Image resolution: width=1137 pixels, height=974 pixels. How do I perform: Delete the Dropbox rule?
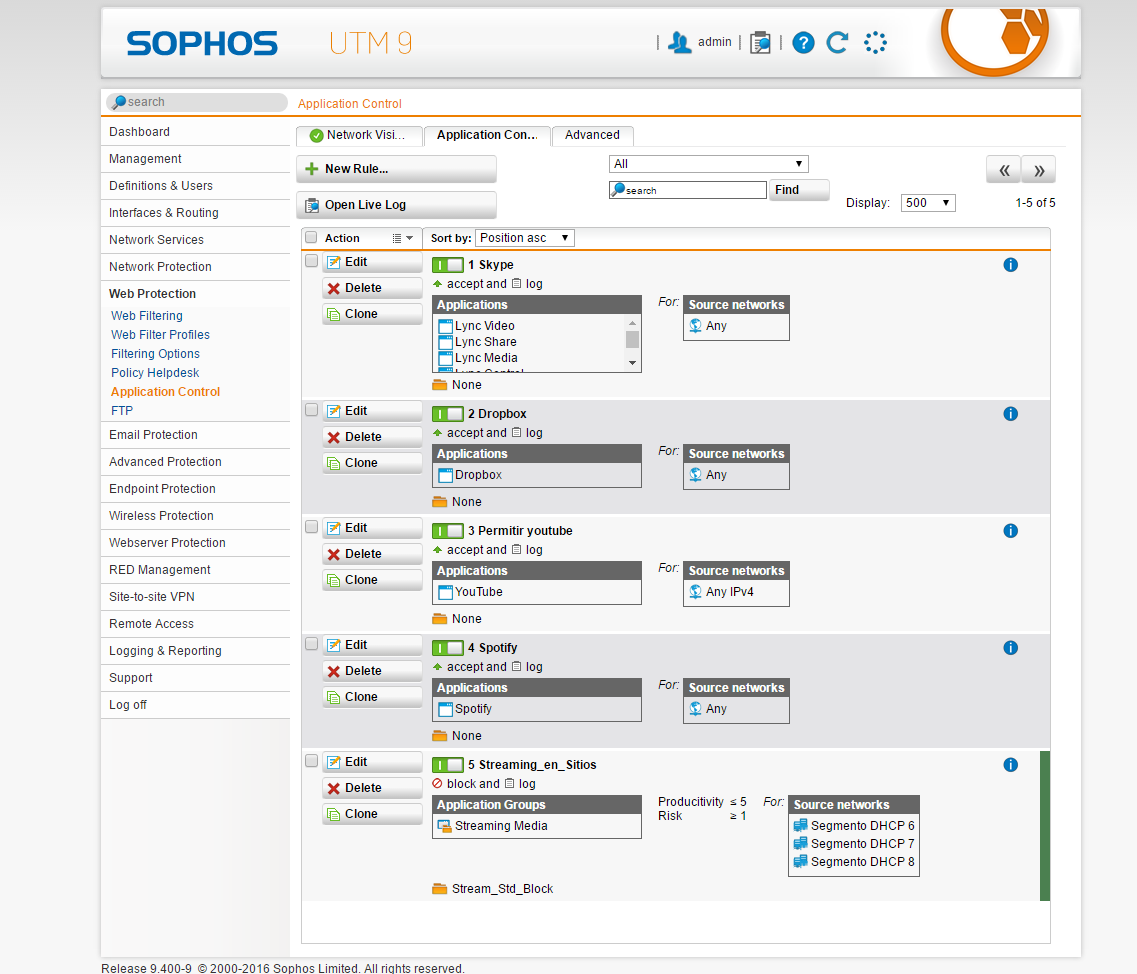372,437
